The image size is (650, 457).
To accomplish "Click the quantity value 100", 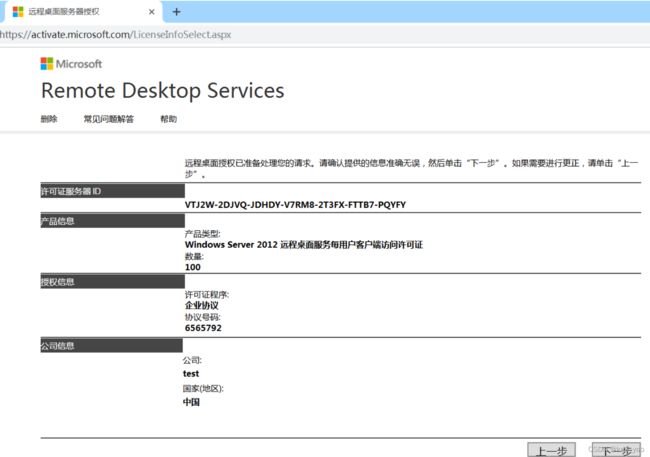I will (x=193, y=267).
